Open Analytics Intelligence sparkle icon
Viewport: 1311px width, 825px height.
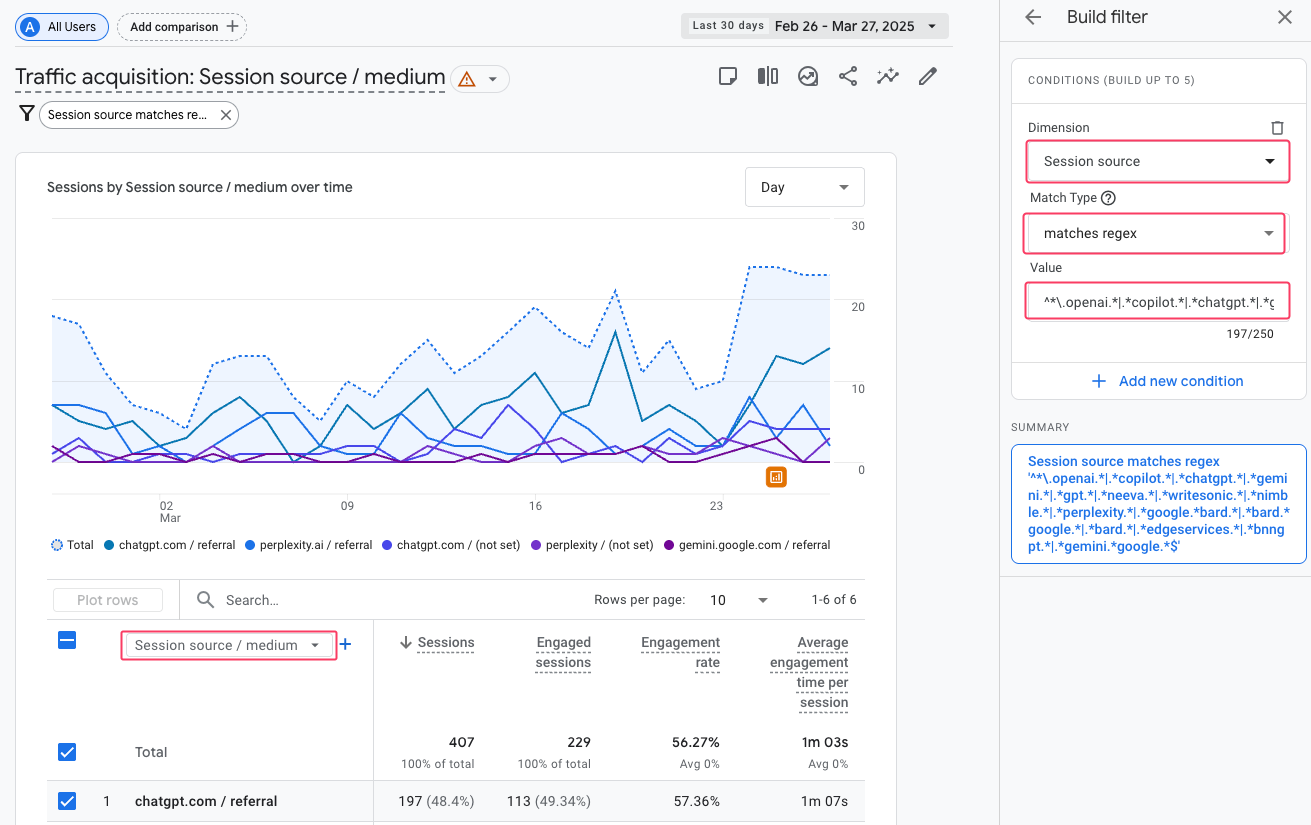tap(887, 75)
